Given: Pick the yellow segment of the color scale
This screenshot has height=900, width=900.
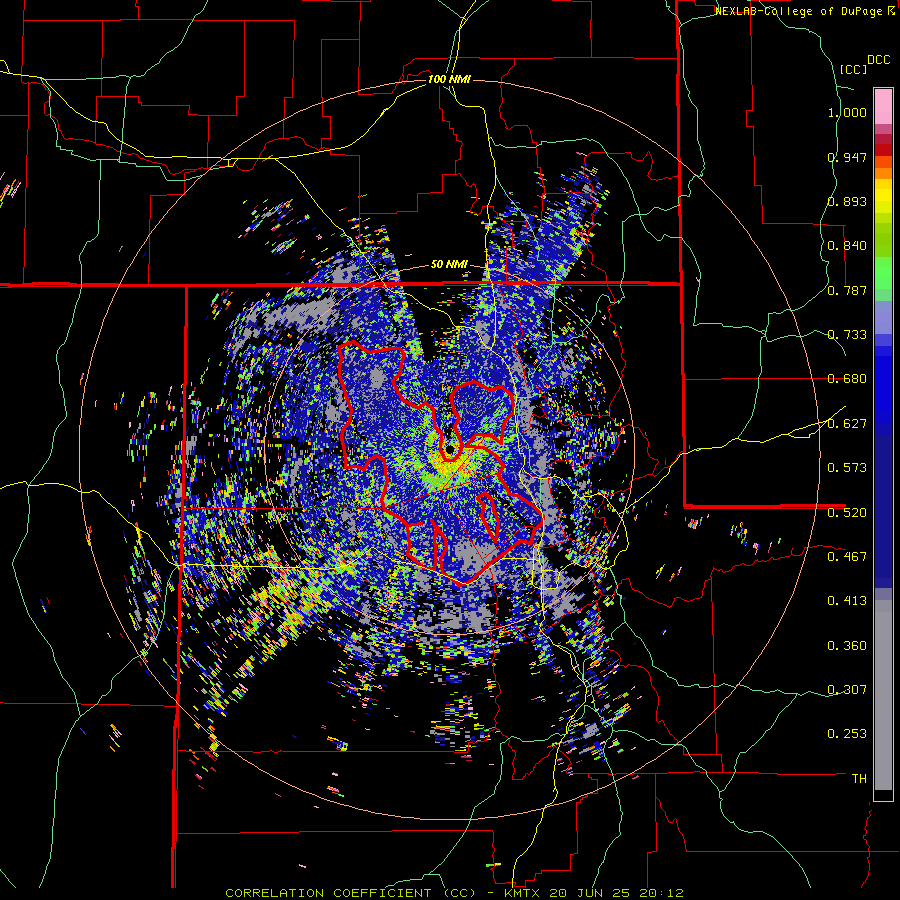Looking at the screenshot, I should pyautogui.click(x=883, y=196).
